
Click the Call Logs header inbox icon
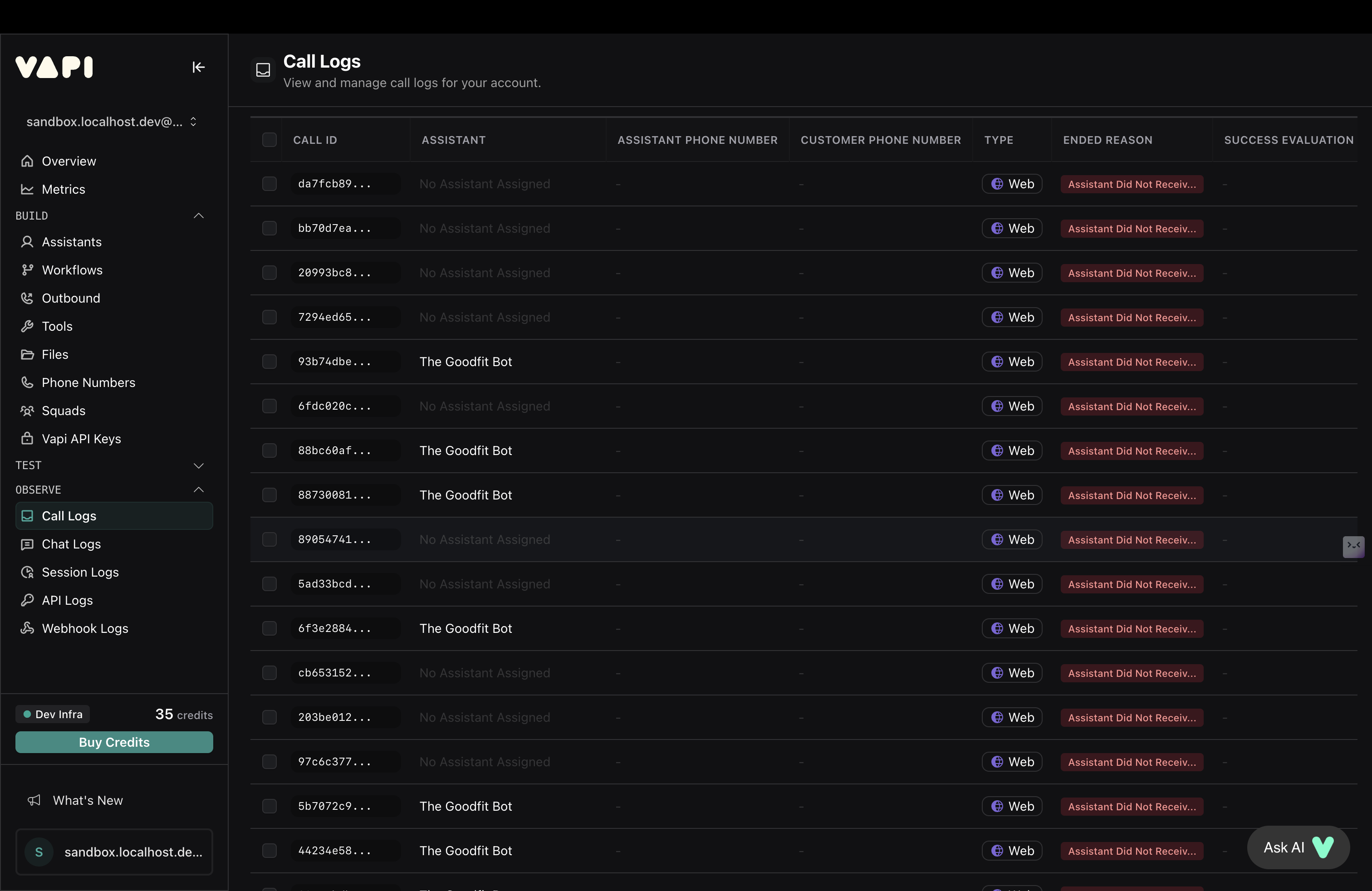[263, 70]
